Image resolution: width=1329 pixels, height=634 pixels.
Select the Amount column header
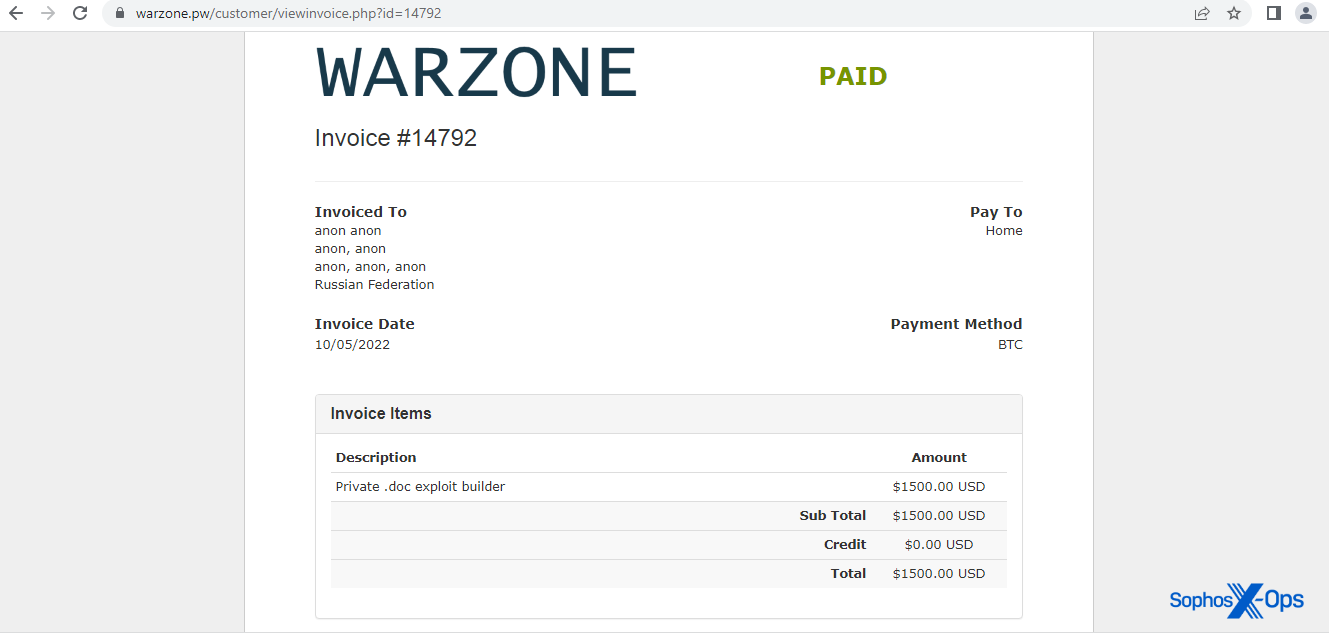point(938,457)
